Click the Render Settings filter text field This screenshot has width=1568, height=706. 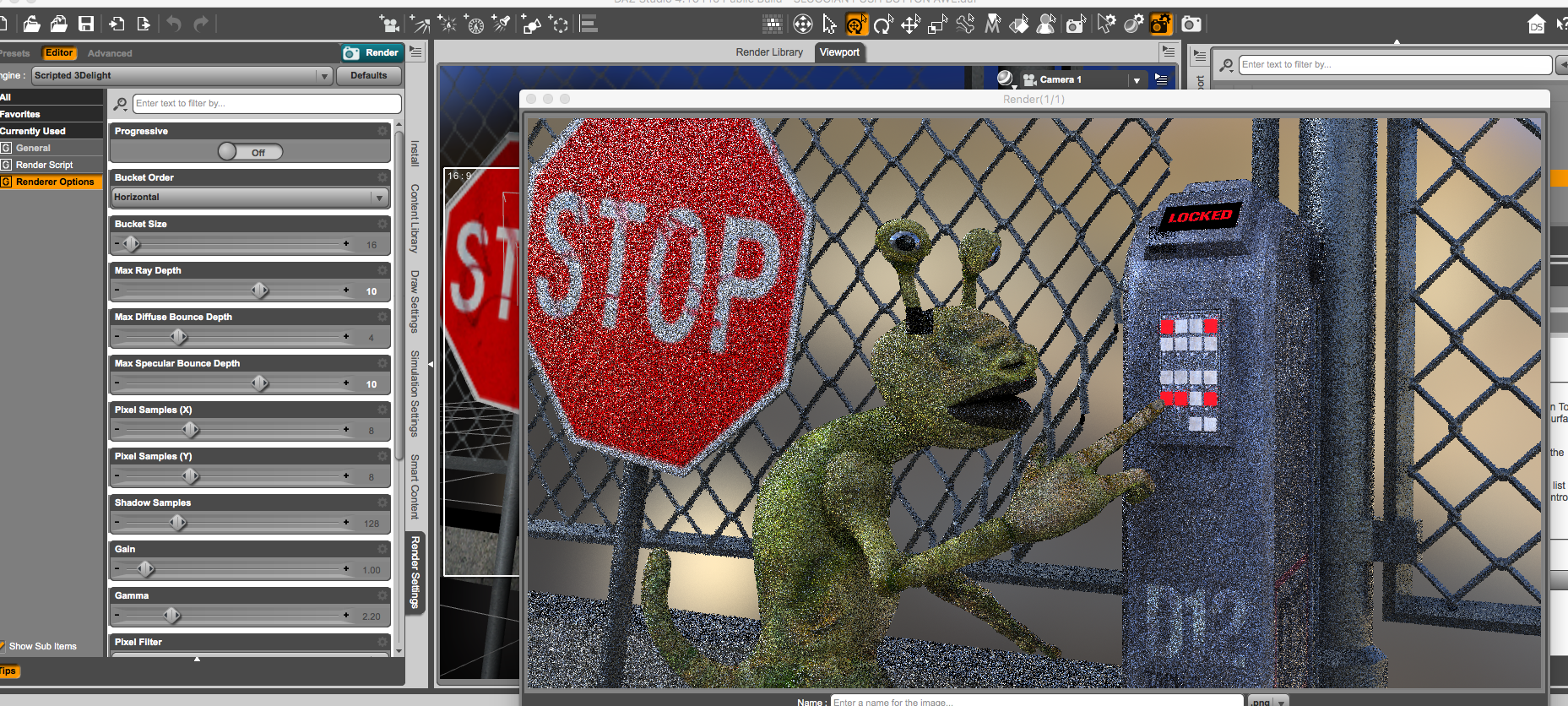pos(267,104)
